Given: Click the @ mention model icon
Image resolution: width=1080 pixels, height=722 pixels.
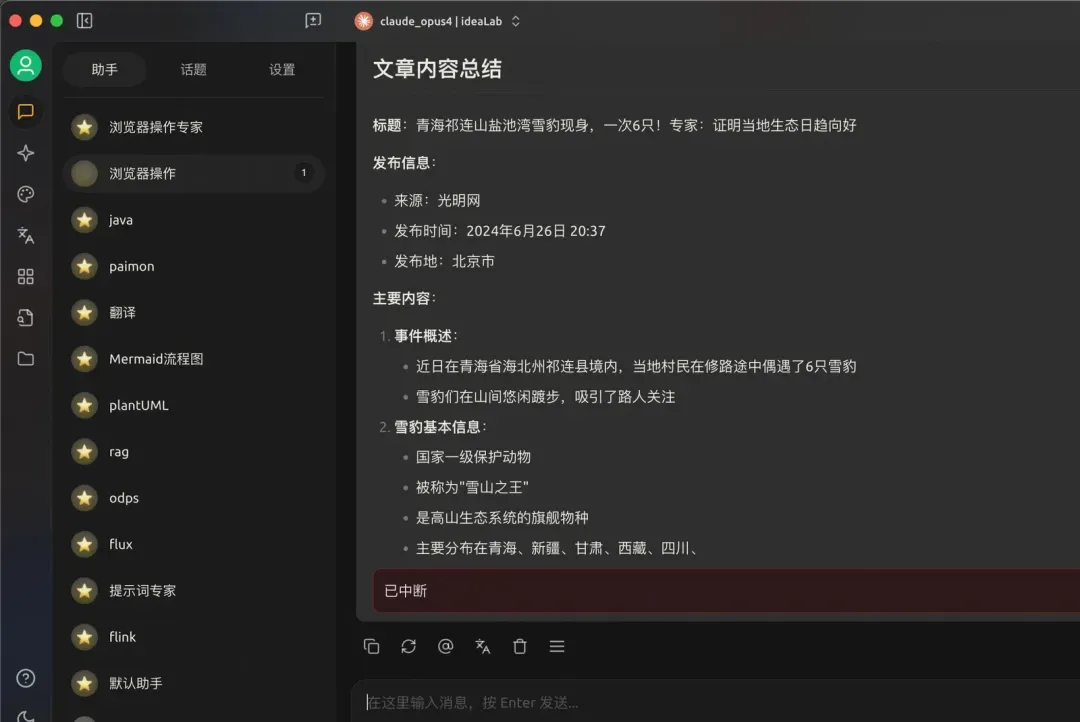Looking at the screenshot, I should (x=446, y=646).
